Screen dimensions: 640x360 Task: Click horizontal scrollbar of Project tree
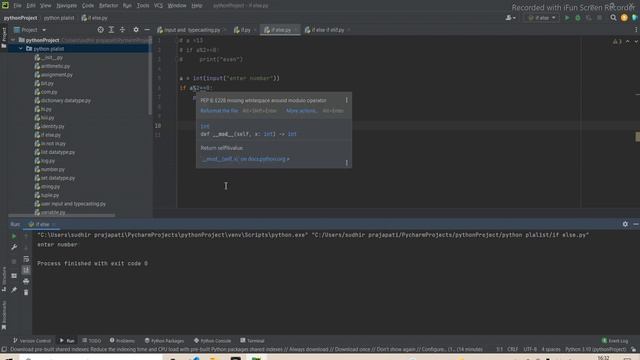[61, 215]
